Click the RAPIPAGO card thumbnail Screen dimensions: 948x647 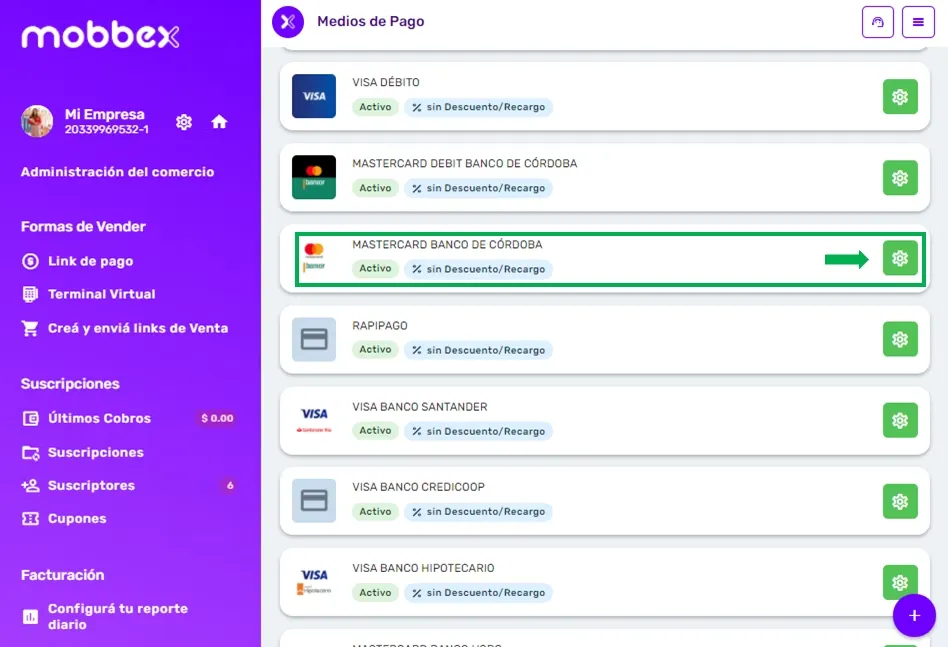(314, 339)
